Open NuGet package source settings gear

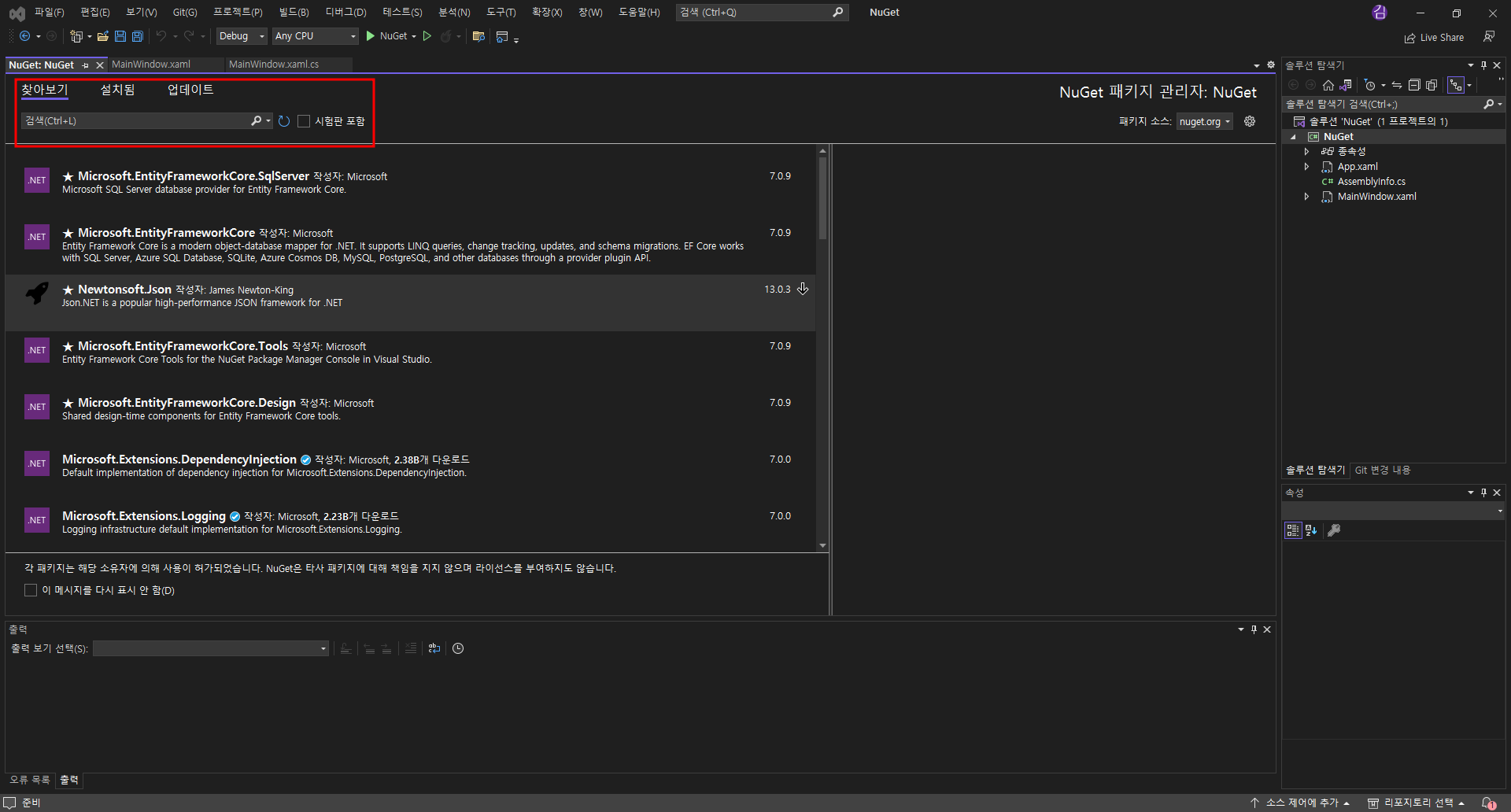pos(1250,121)
